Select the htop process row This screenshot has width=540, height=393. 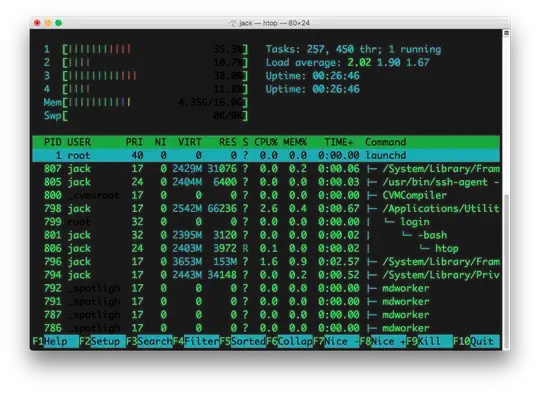[266, 248]
